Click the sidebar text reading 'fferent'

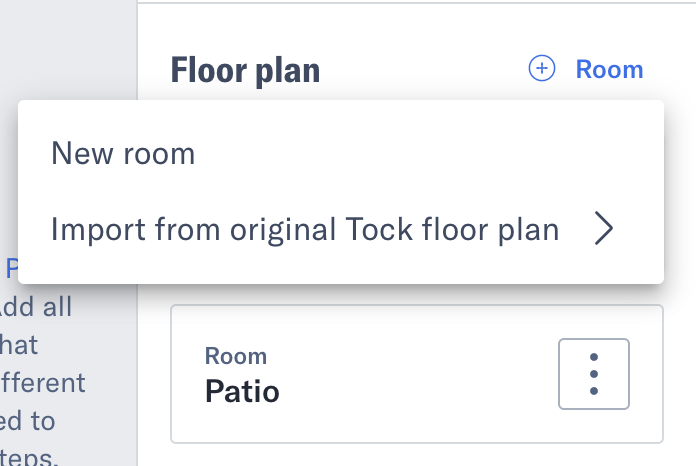tap(43, 383)
